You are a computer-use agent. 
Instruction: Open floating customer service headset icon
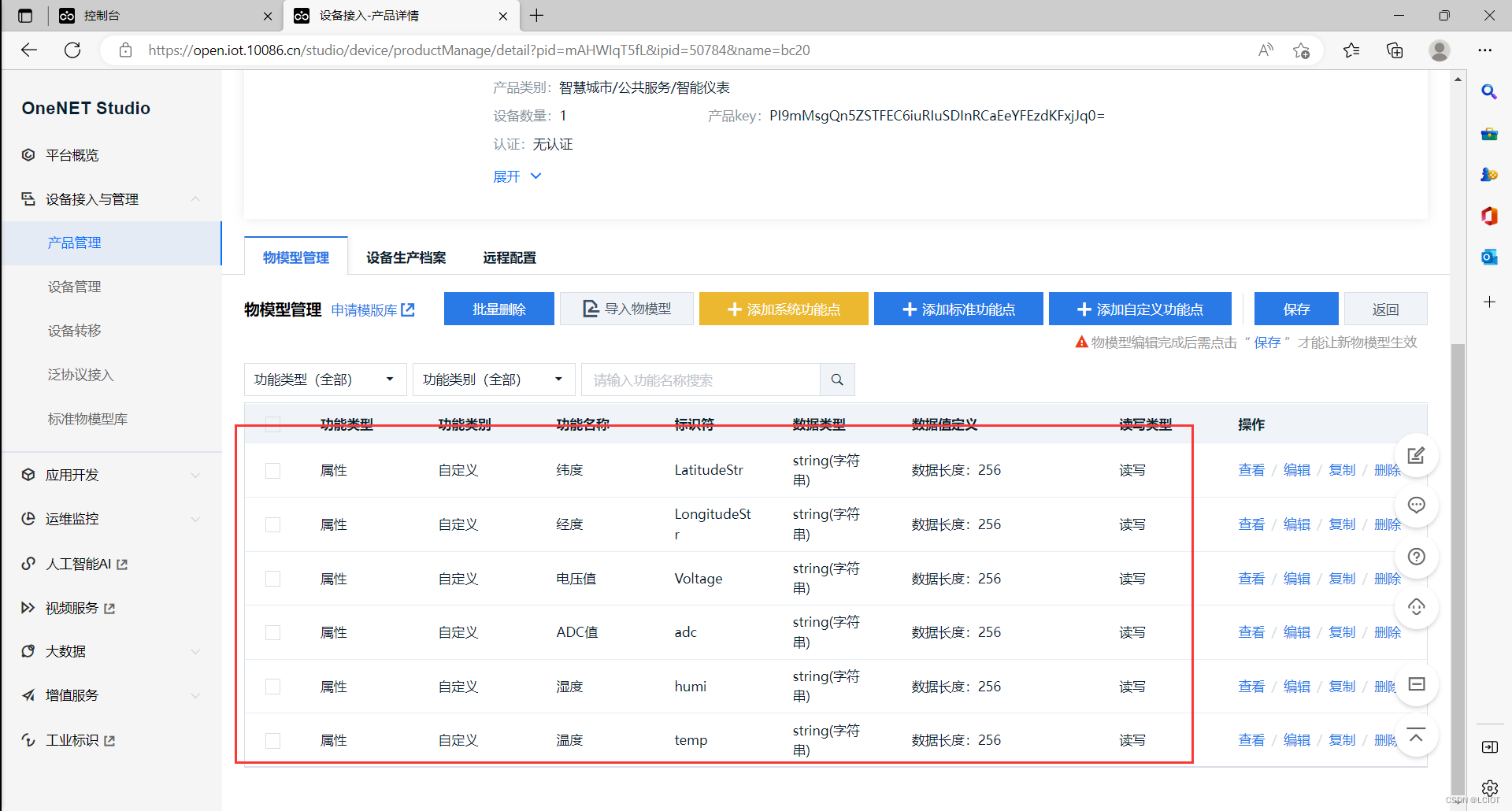(1416, 607)
